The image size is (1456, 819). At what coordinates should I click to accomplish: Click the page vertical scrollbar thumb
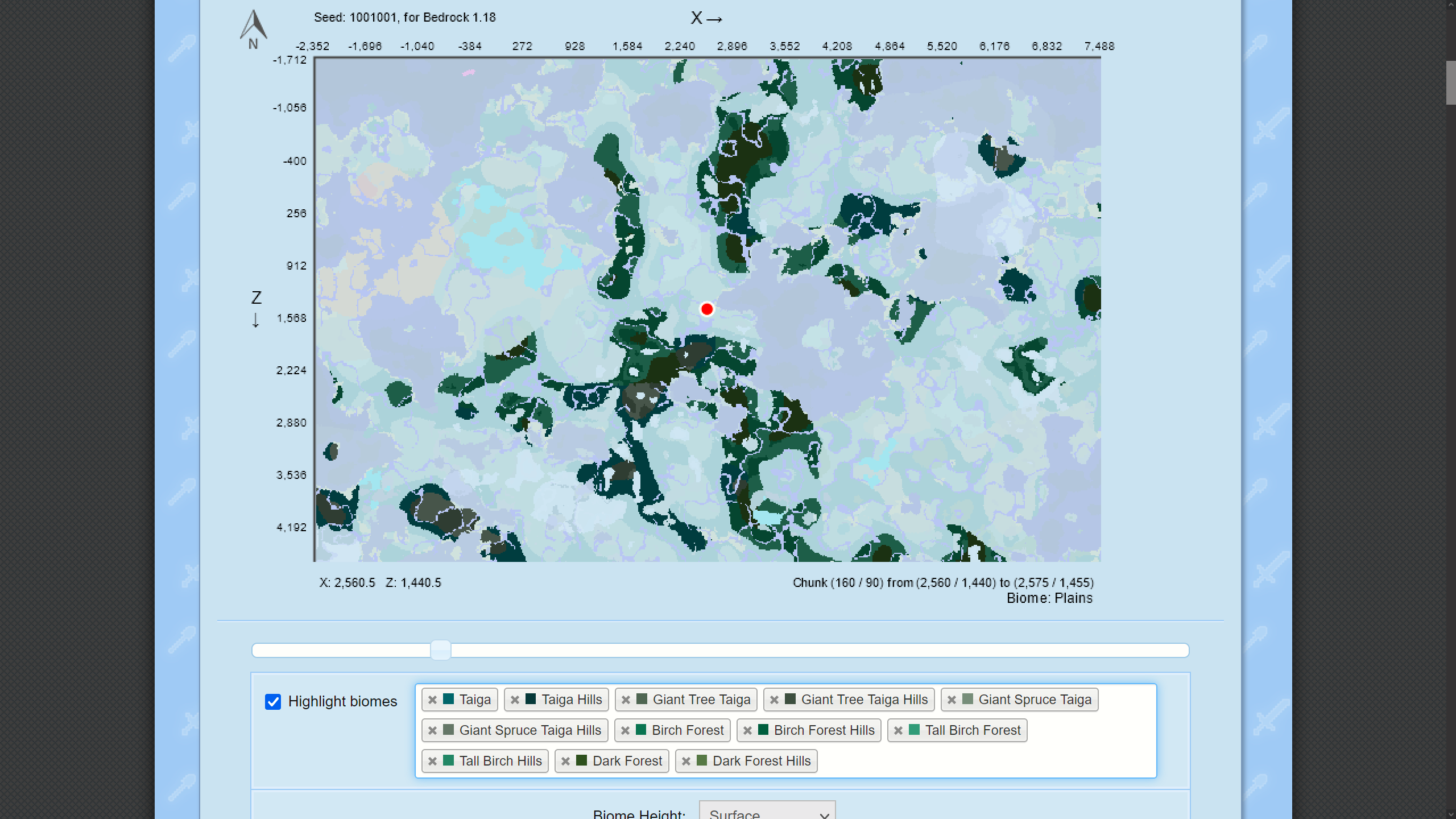point(1450,82)
